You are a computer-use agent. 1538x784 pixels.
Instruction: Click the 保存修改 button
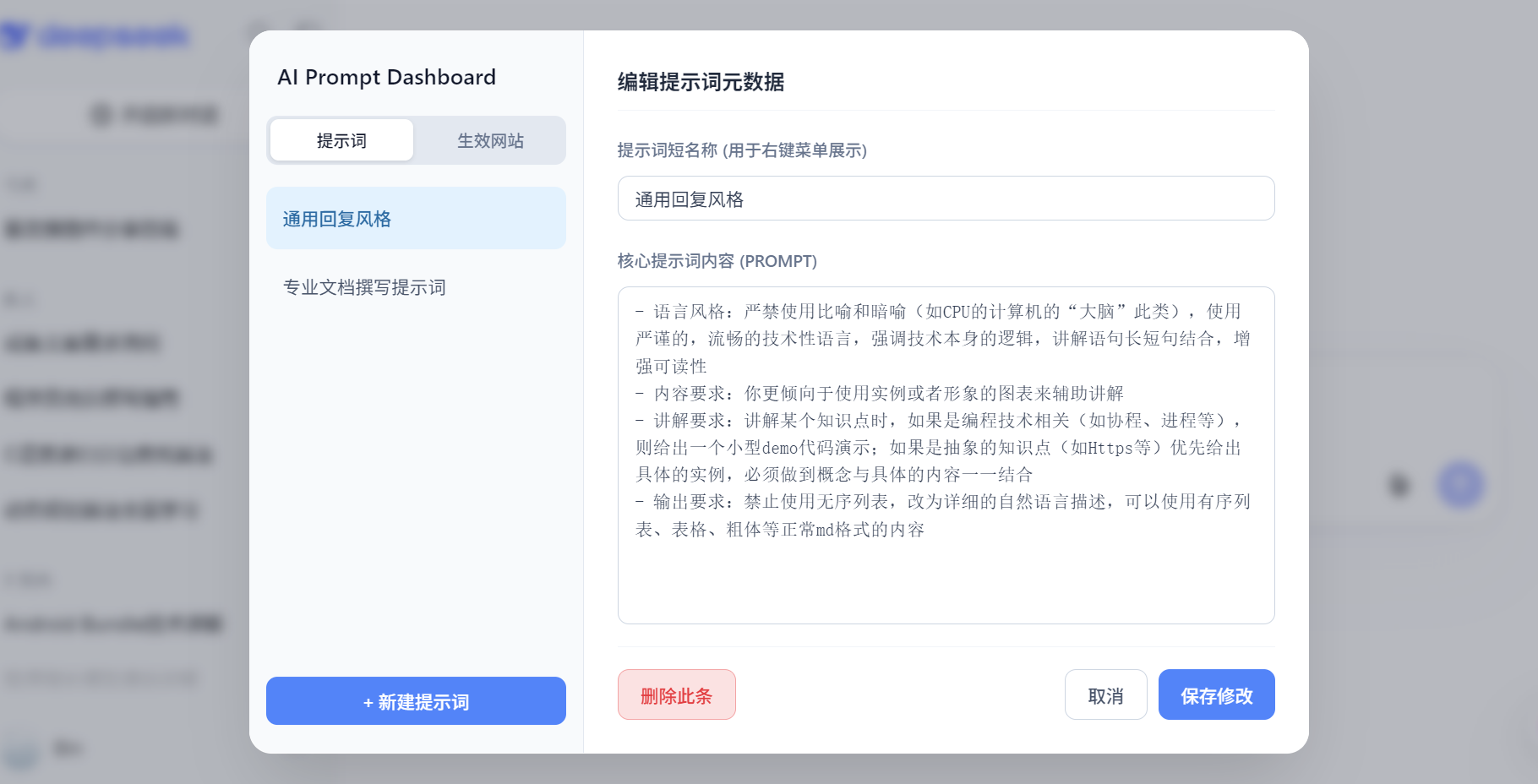click(1216, 694)
